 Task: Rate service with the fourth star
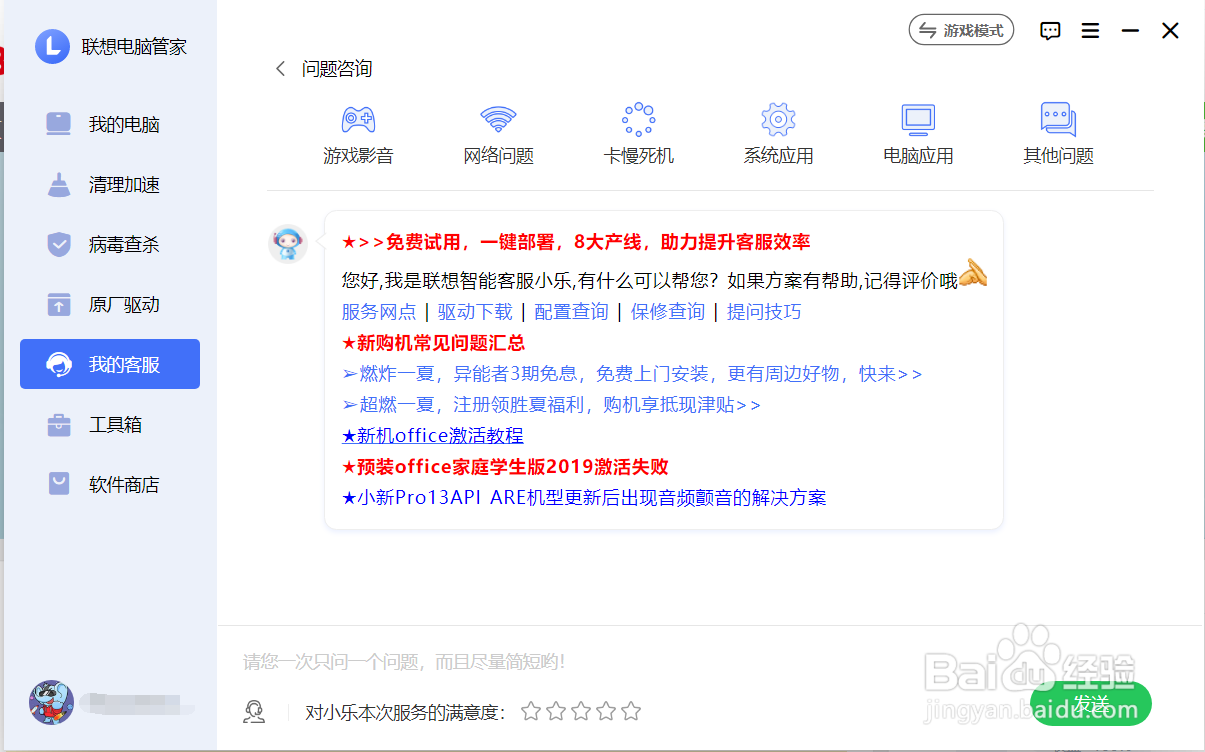click(x=606, y=711)
